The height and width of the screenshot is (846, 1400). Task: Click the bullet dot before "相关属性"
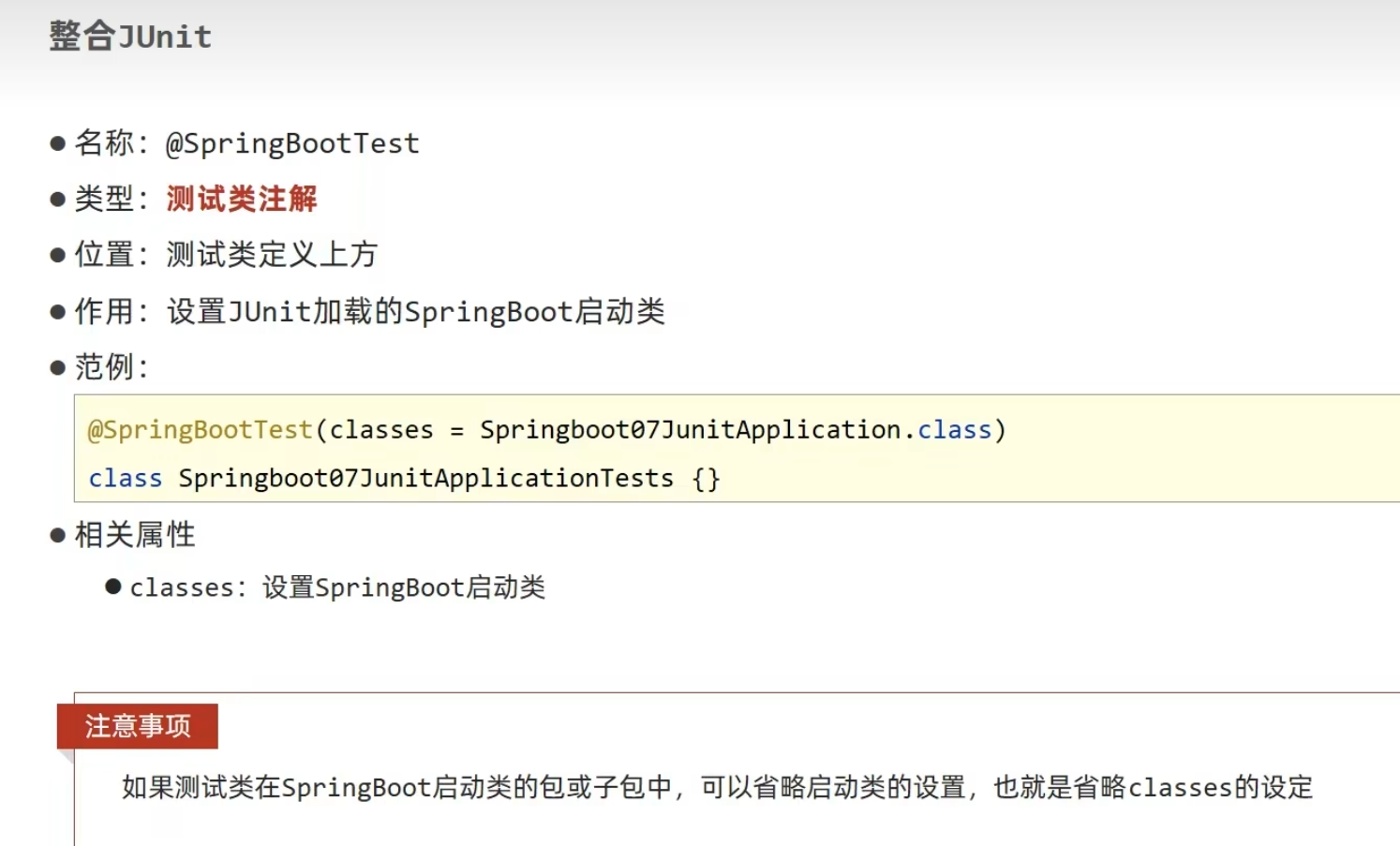pos(58,535)
